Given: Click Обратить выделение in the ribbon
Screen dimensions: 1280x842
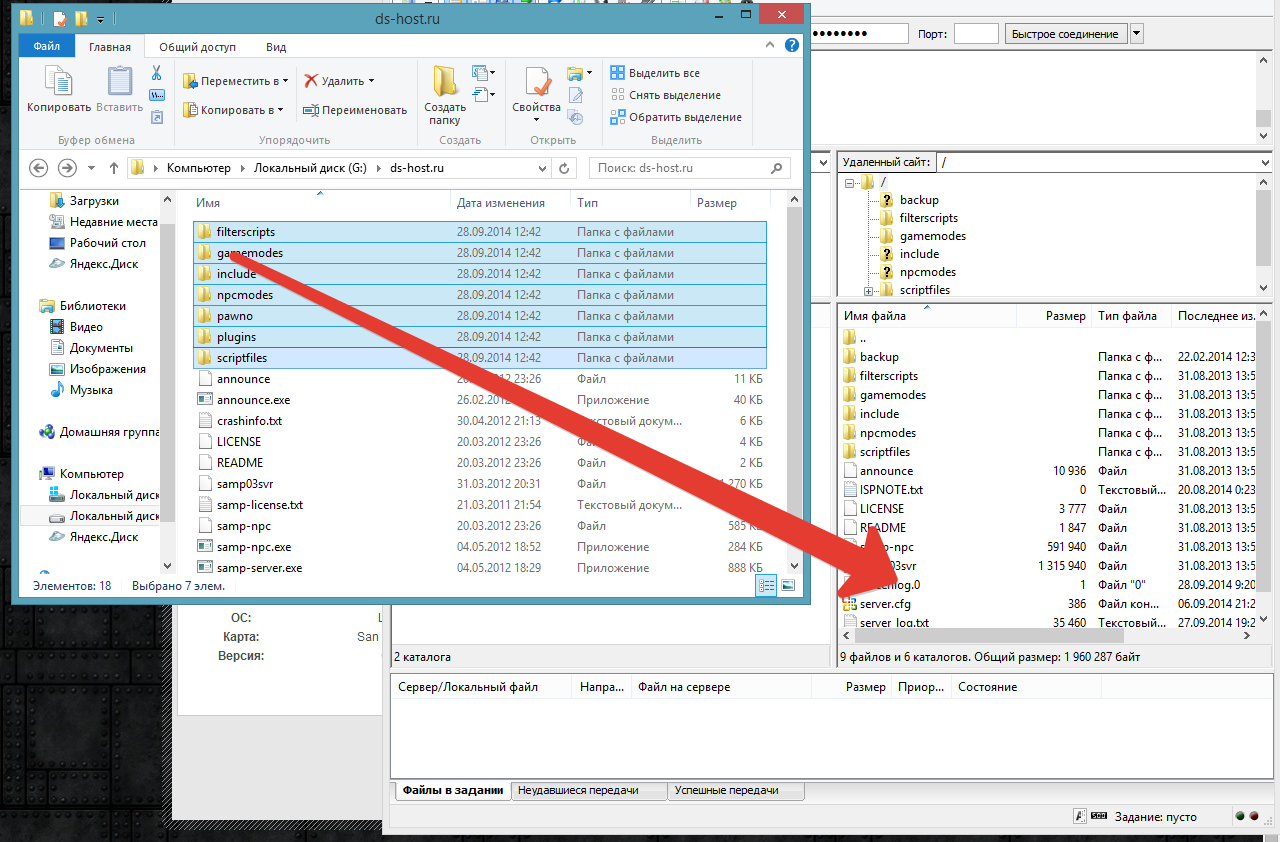Looking at the screenshot, I should [676, 117].
